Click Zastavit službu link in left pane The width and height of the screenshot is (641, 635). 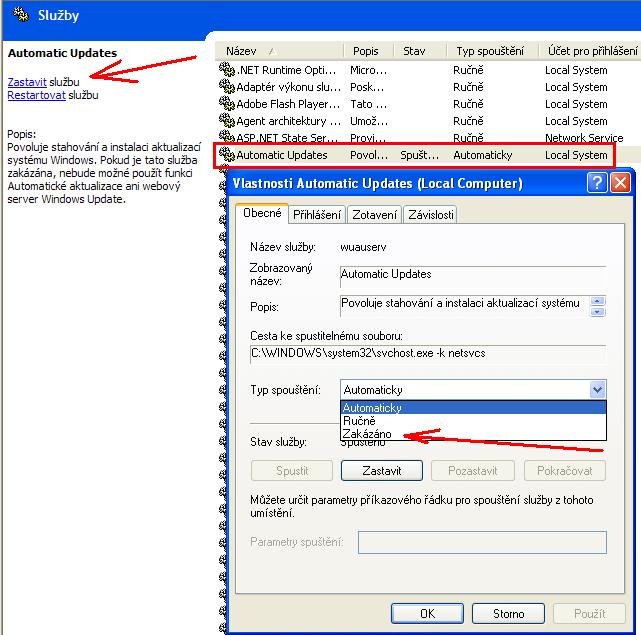pyautogui.click(x=27, y=82)
